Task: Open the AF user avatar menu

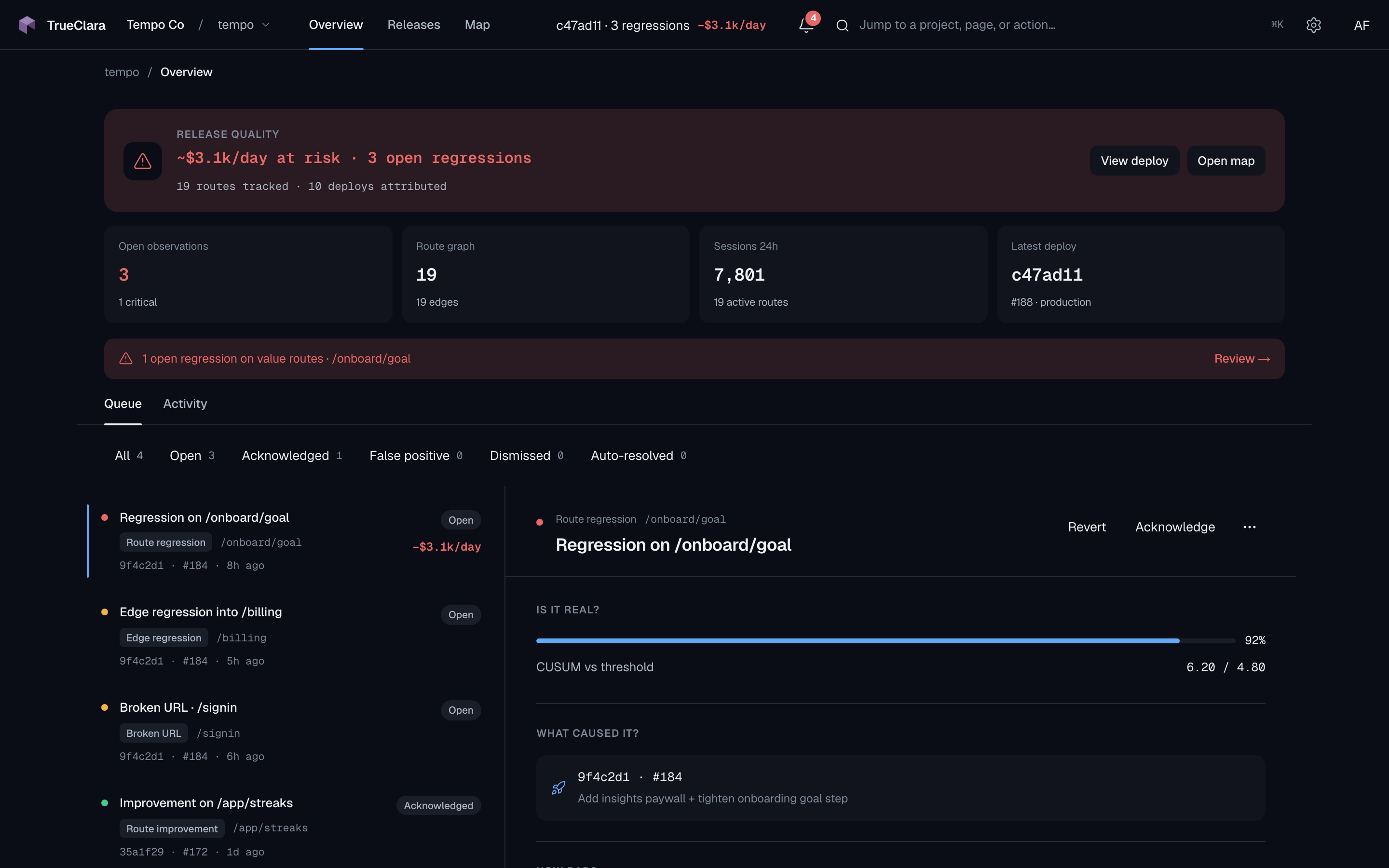Action: 1362,25
